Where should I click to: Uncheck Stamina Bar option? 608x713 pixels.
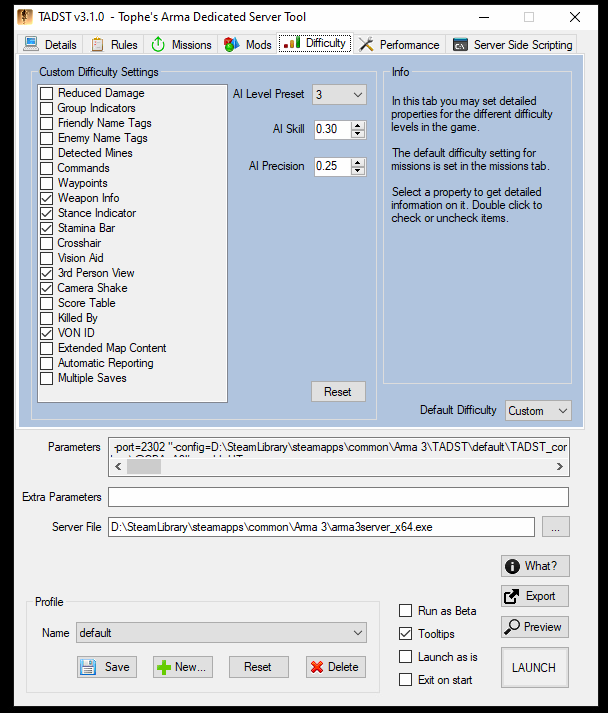pyautogui.click(x=46, y=228)
